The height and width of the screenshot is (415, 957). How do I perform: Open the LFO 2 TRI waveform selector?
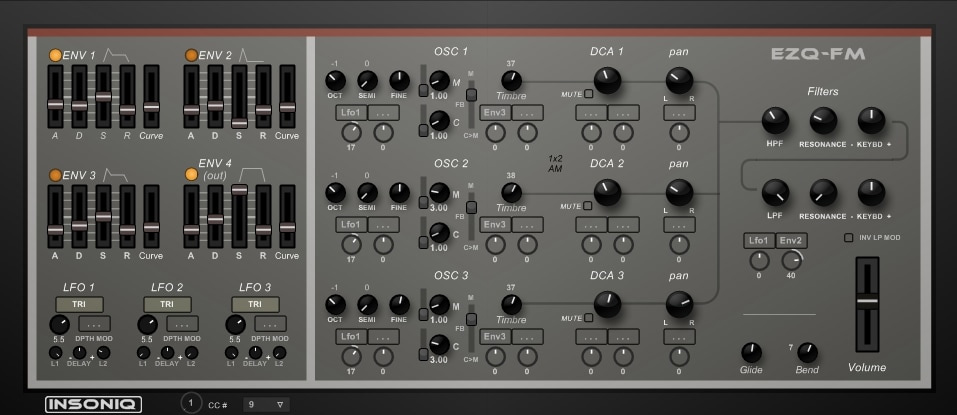(167, 304)
